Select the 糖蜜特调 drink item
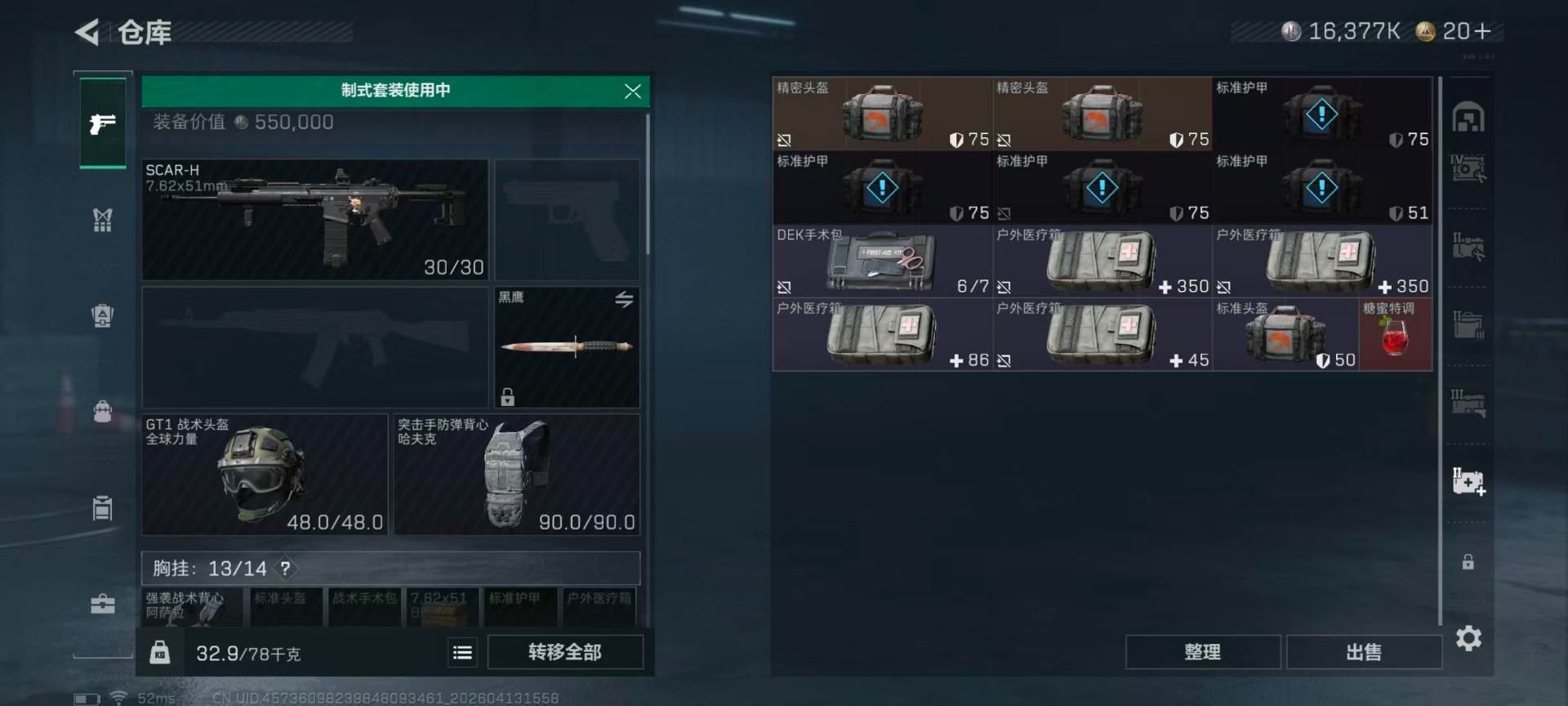 (x=1395, y=334)
